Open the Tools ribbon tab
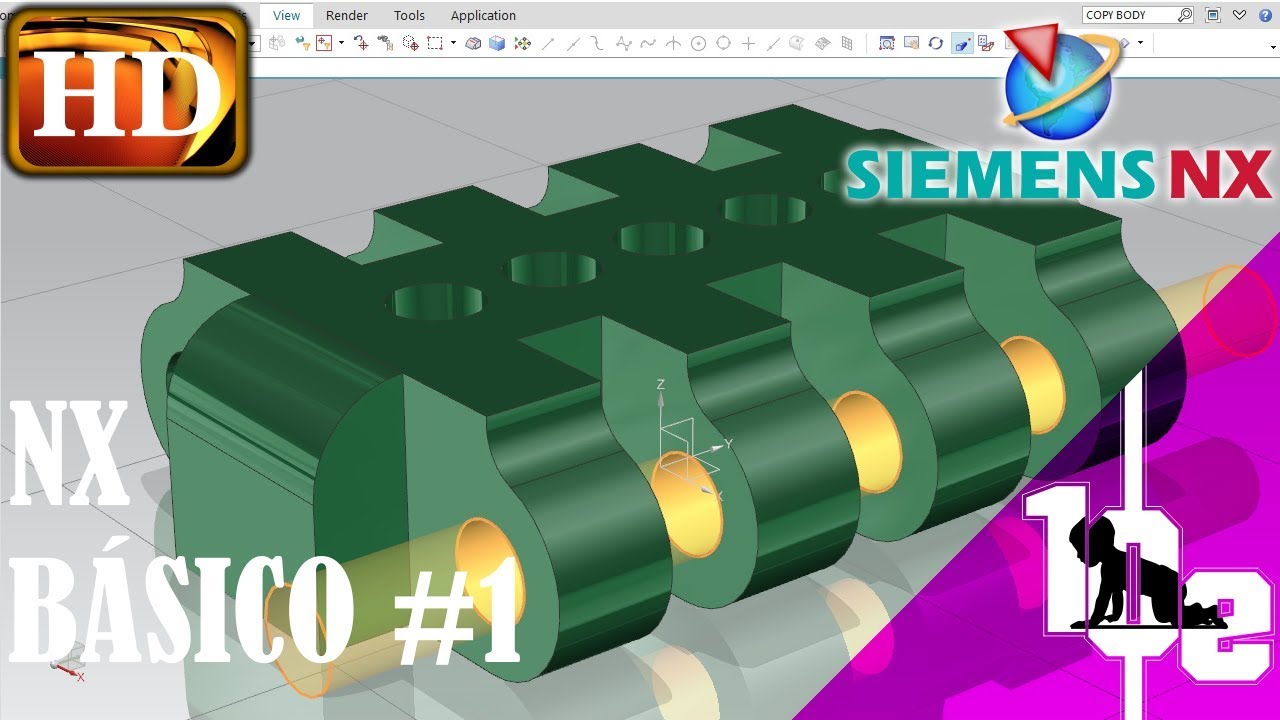Viewport: 1280px width, 720px height. tap(409, 15)
